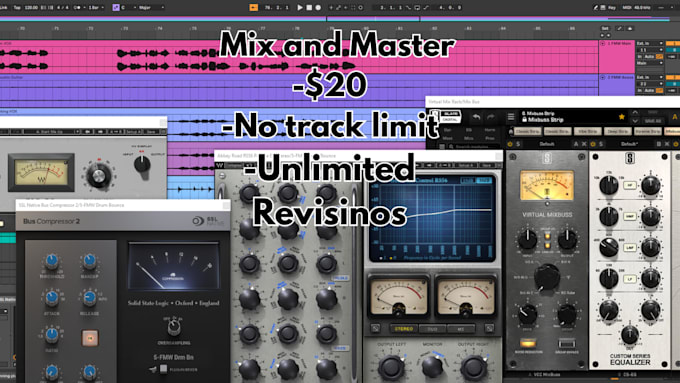The width and height of the screenshot is (680, 383).
Task: Toggle the Noise Reduction switch on Virtual Mixbuss
Action: point(527,343)
